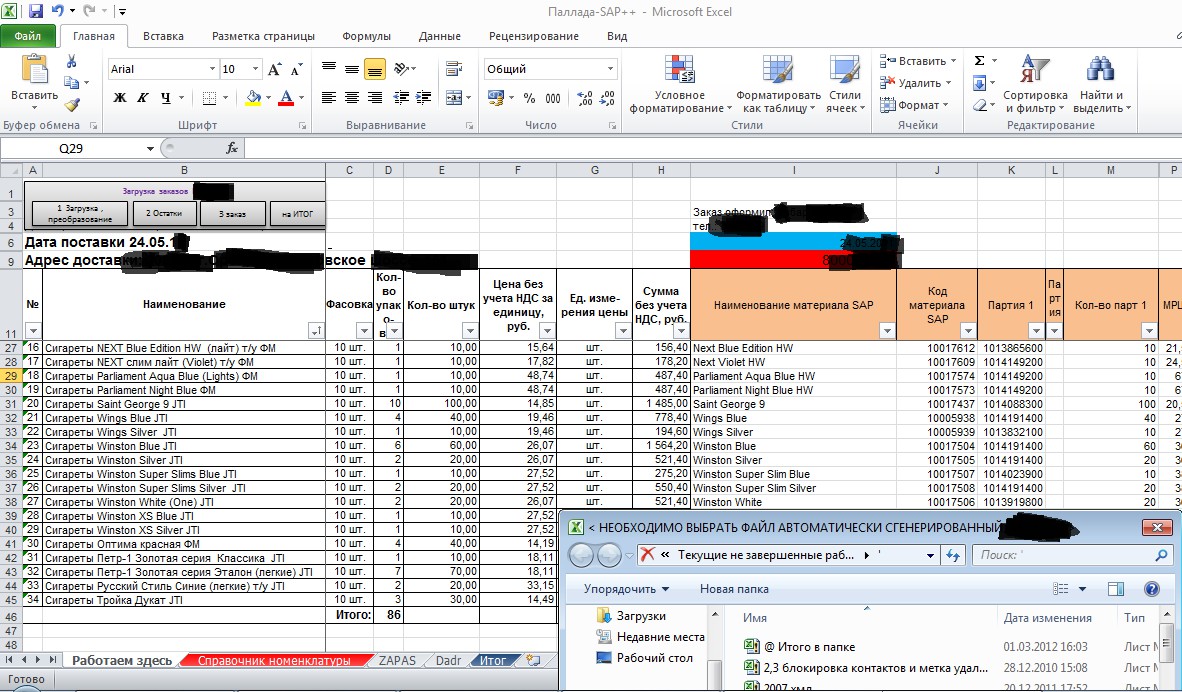
Task: Apply yellow fill color bucket
Action: tap(253, 98)
